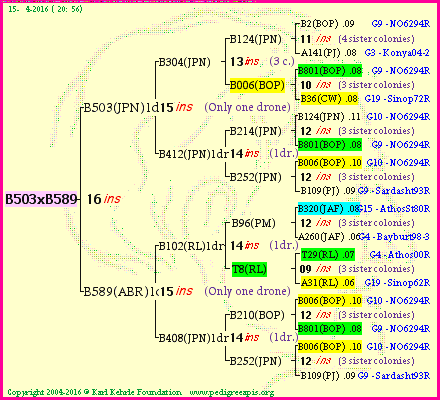This screenshot has height=400, width=440.
Task: Click the Karl Kehrle Foundation copyright notice
Action: click(x=94, y=392)
